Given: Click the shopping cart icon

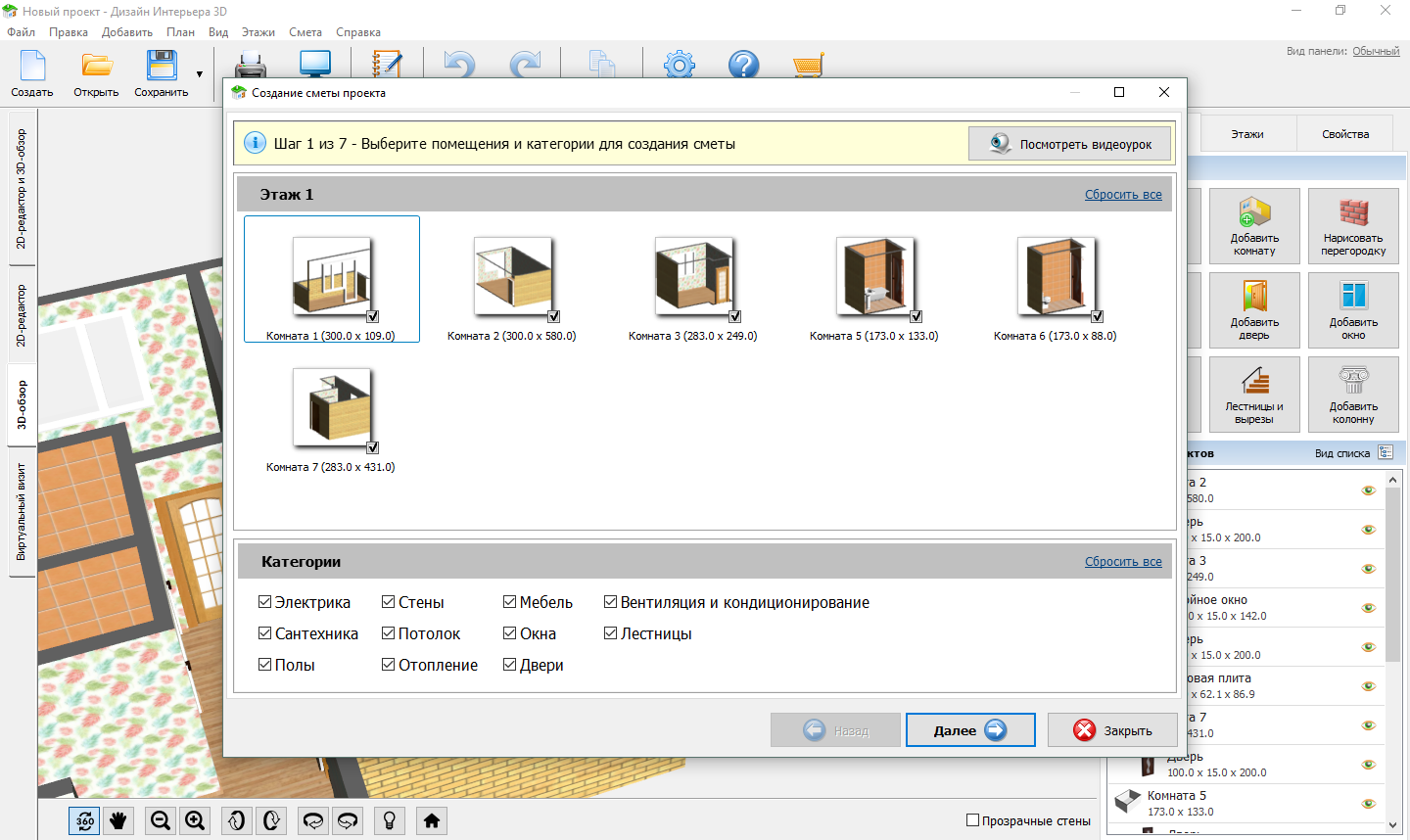Looking at the screenshot, I should (x=808, y=65).
